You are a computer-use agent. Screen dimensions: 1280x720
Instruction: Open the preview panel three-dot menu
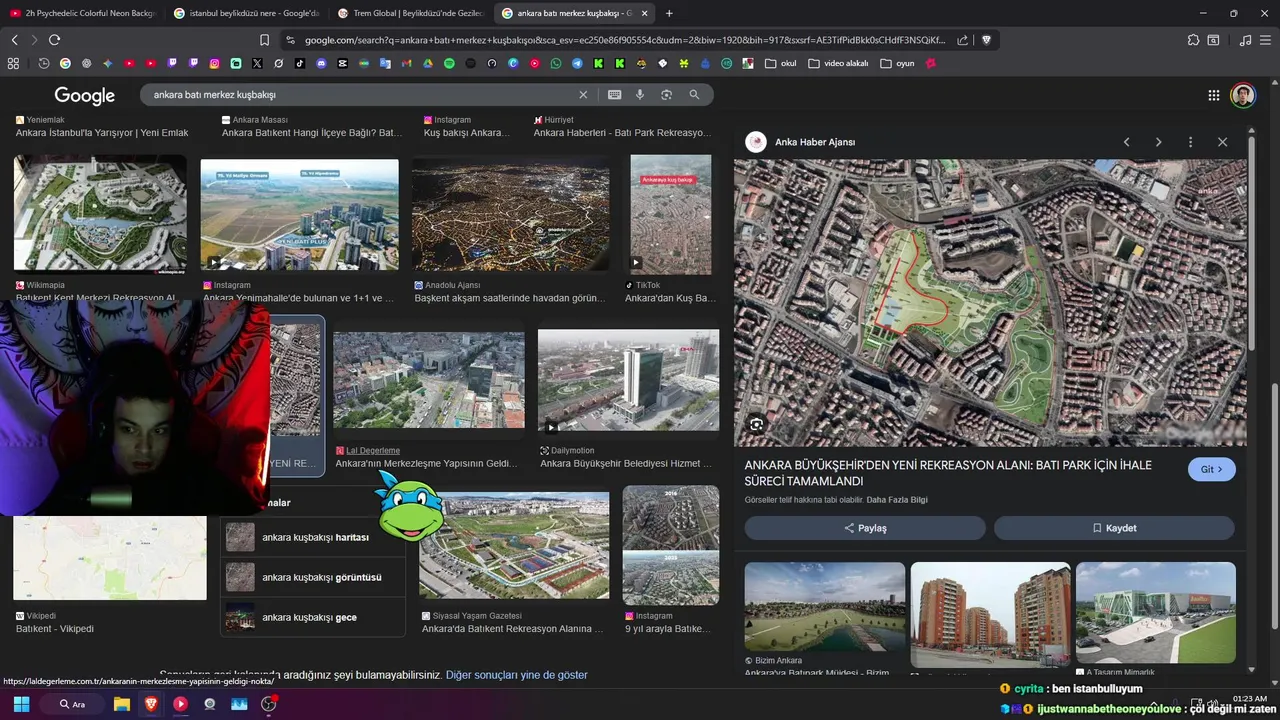[1190, 142]
